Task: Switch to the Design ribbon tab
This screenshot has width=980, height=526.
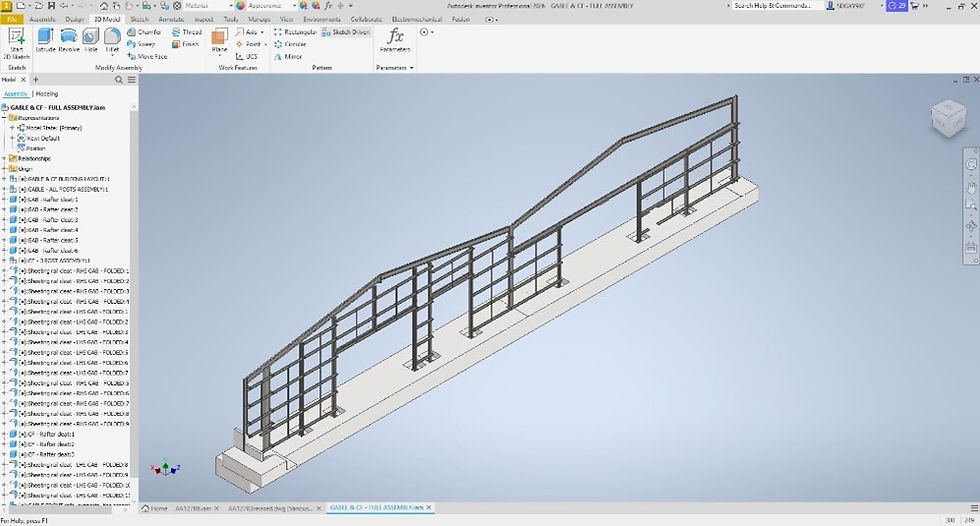Action: (74, 19)
